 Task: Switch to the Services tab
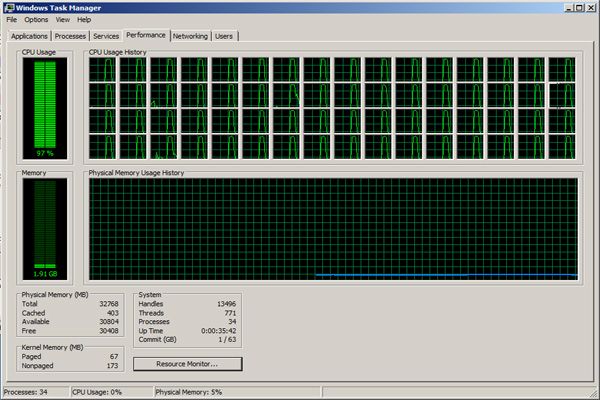106,36
